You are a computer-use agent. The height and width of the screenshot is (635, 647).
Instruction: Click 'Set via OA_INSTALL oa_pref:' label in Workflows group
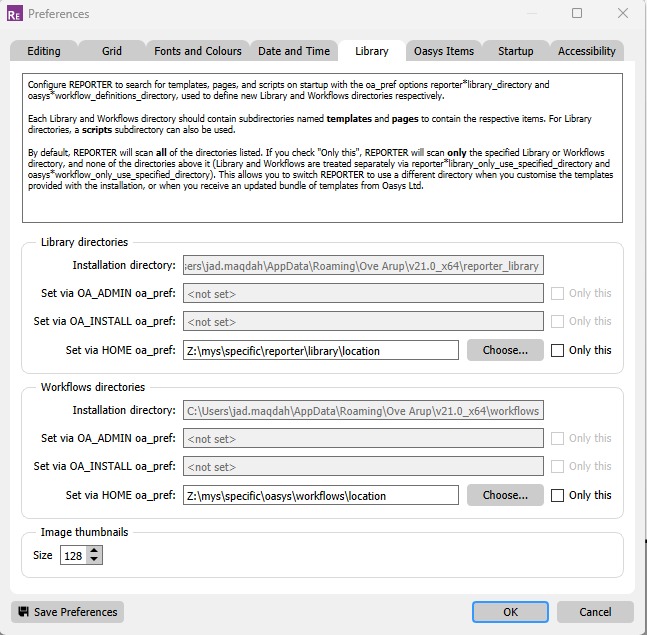tap(104, 466)
